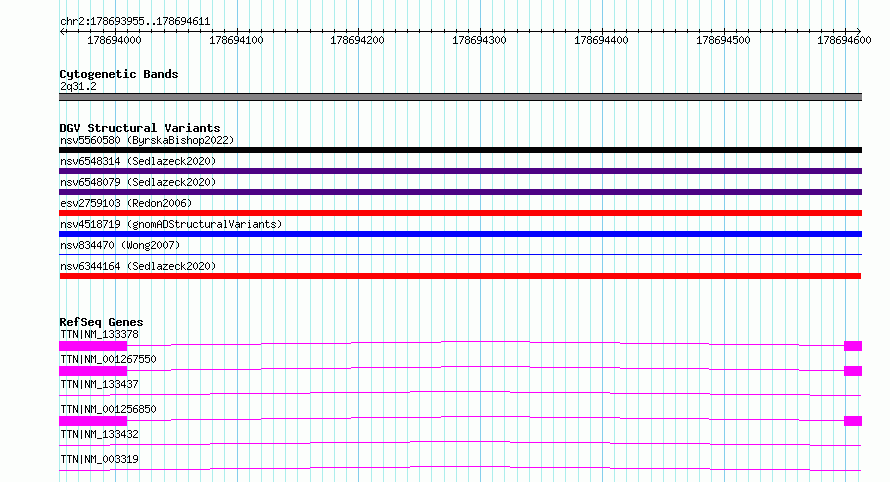Open variant nsv6548314 (Sedlazeck2020) label
The width and height of the screenshot is (890, 482).
coord(138,161)
